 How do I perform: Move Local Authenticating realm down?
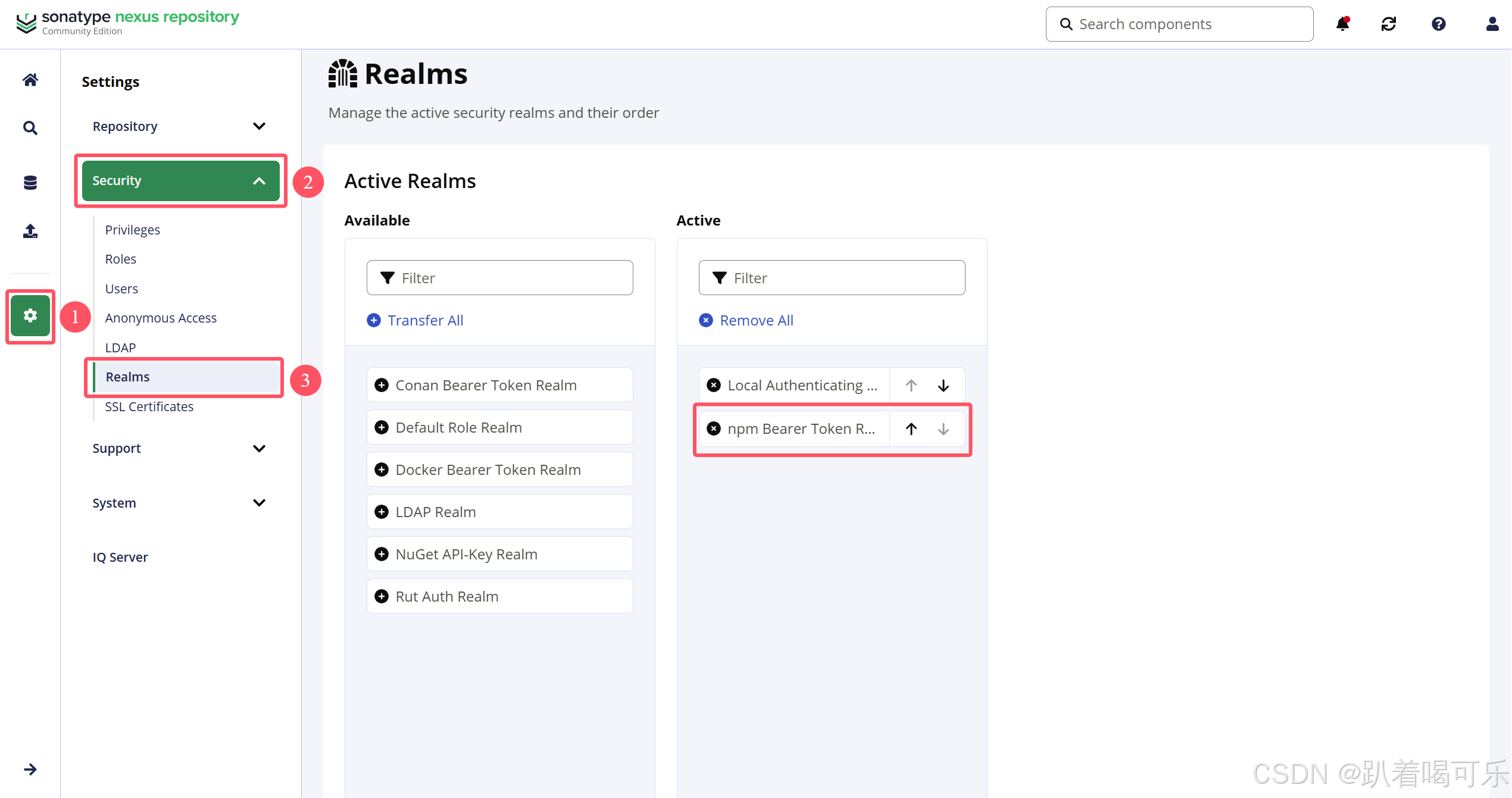(x=944, y=386)
